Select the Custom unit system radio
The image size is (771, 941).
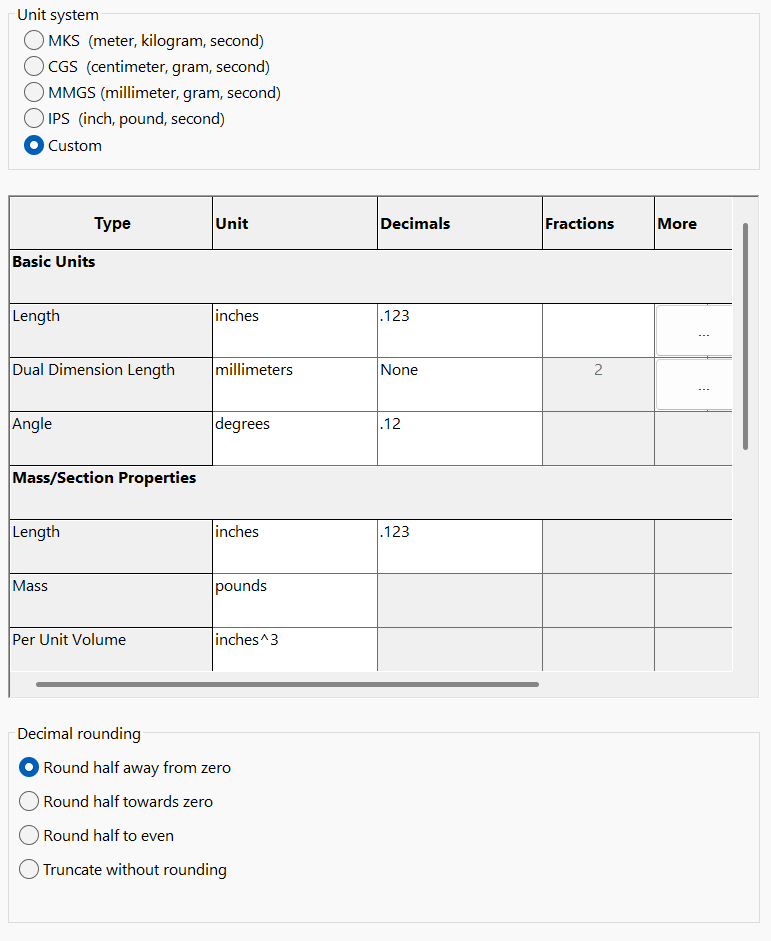[x=33, y=146]
